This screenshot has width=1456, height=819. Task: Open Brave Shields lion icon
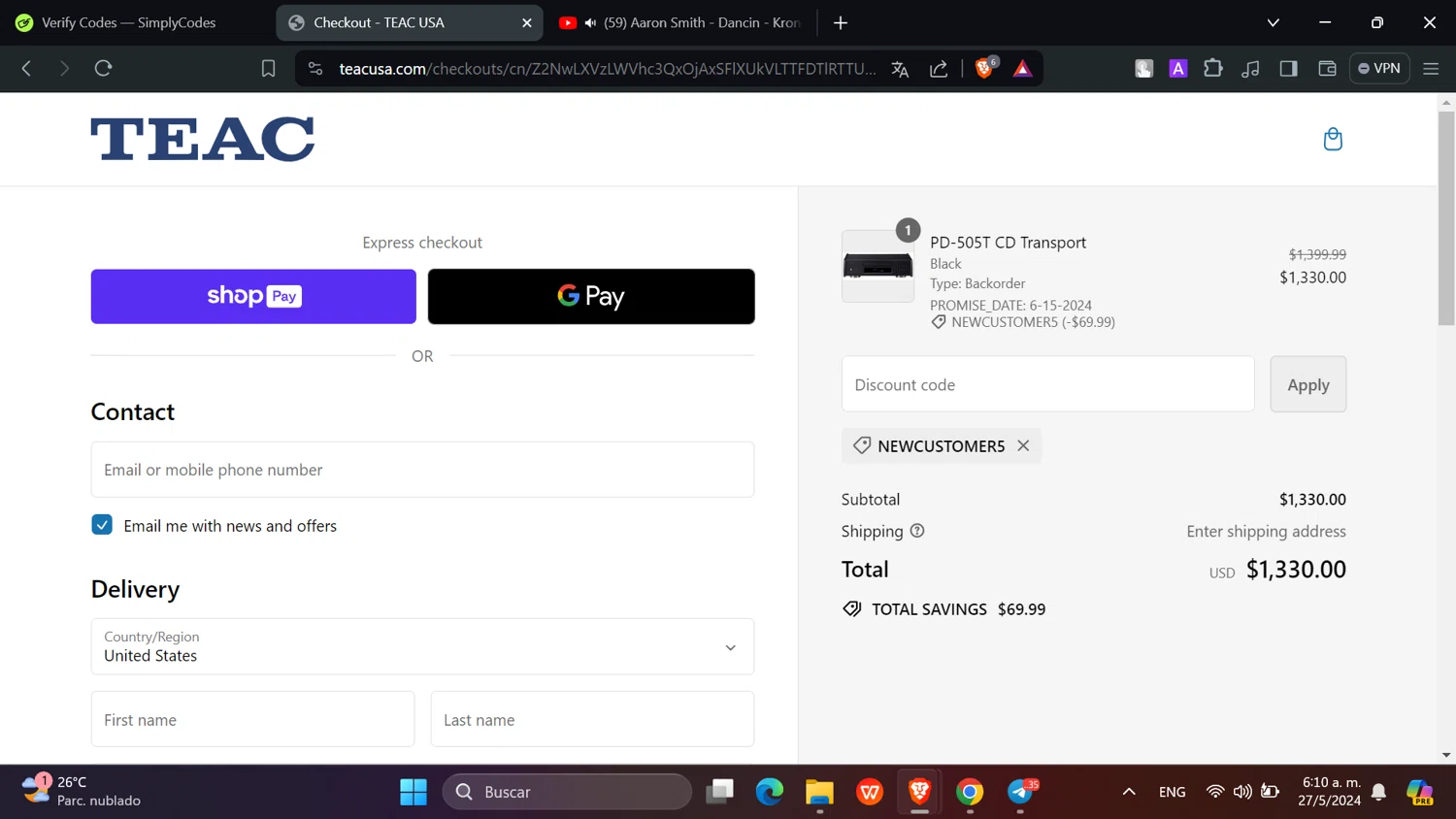(984, 68)
